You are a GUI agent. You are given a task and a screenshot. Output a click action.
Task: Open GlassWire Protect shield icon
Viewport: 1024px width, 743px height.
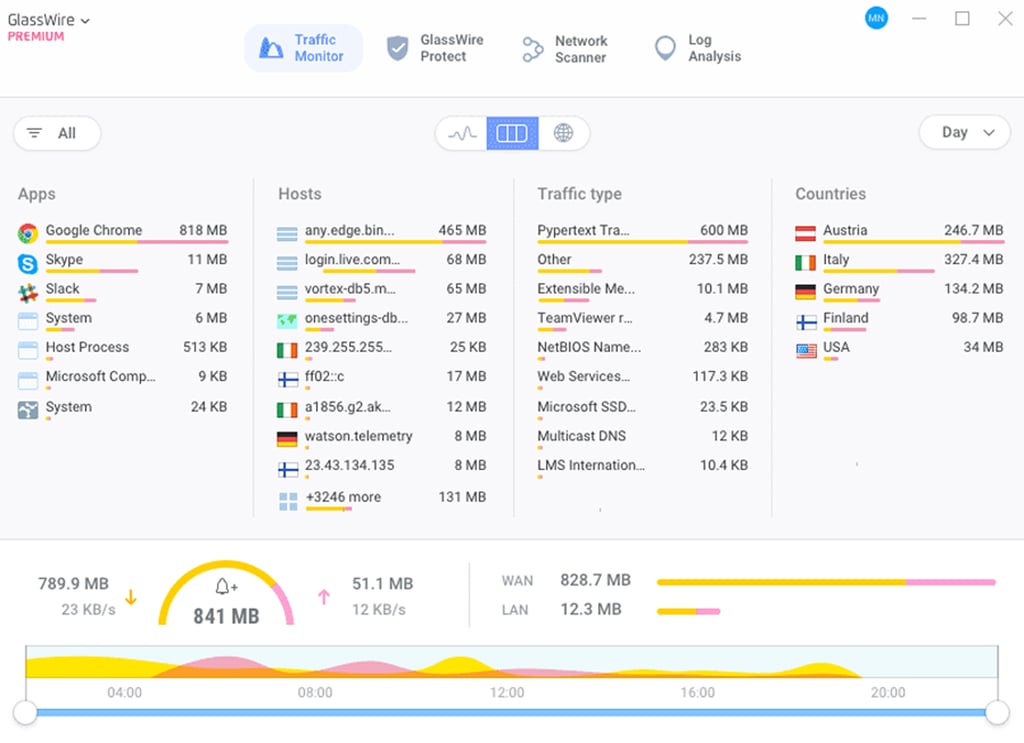[x=396, y=47]
